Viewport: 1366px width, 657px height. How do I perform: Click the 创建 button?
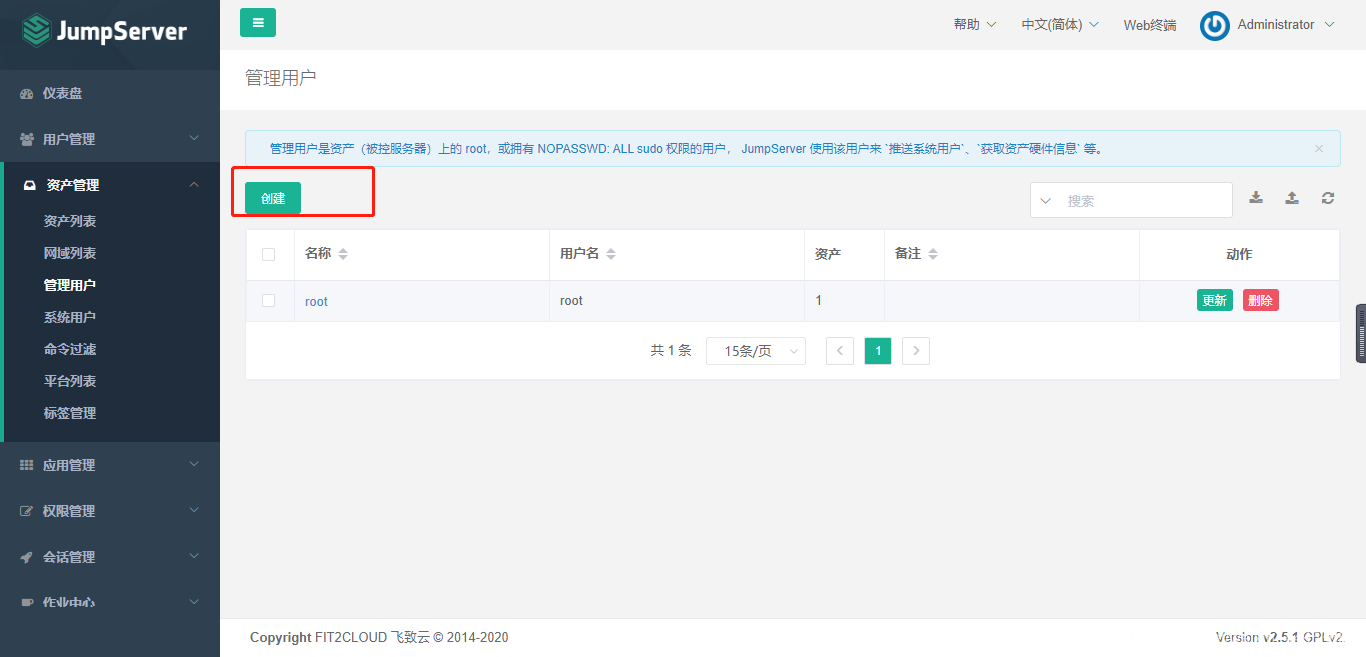click(273, 198)
